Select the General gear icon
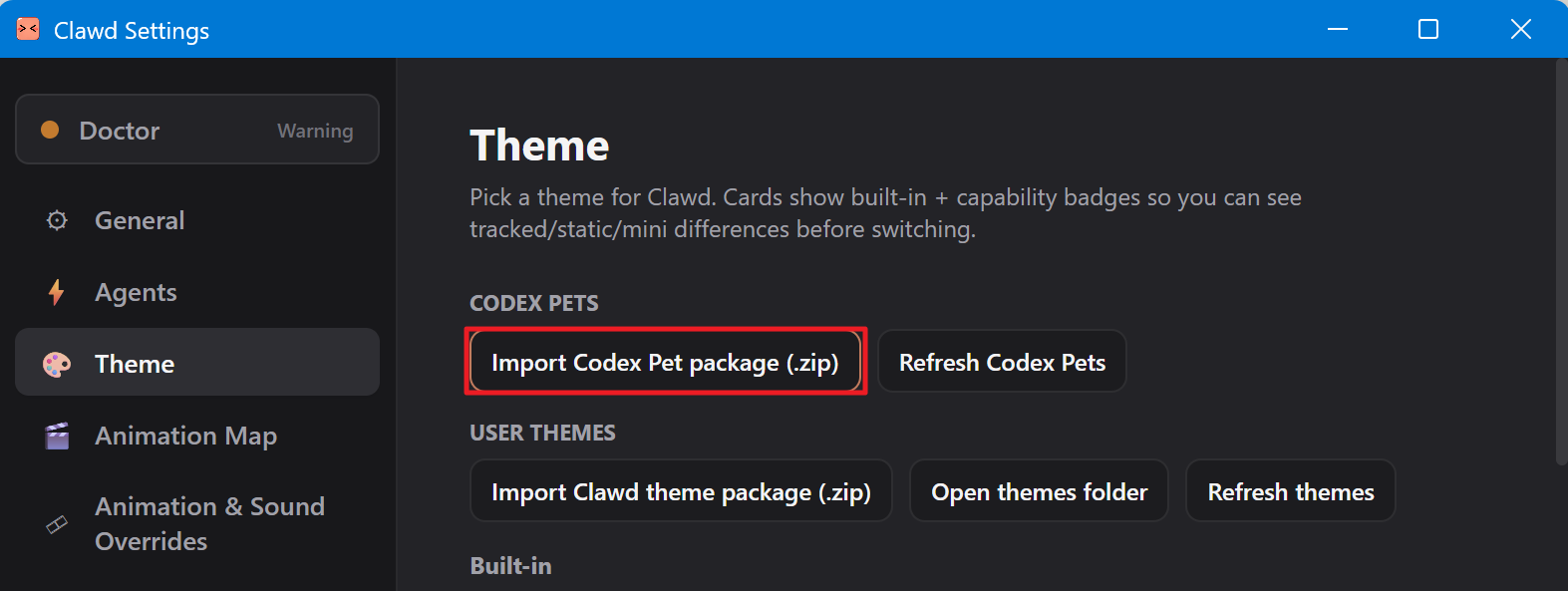Viewport: 1568px width, 591px height. pyautogui.click(x=57, y=220)
